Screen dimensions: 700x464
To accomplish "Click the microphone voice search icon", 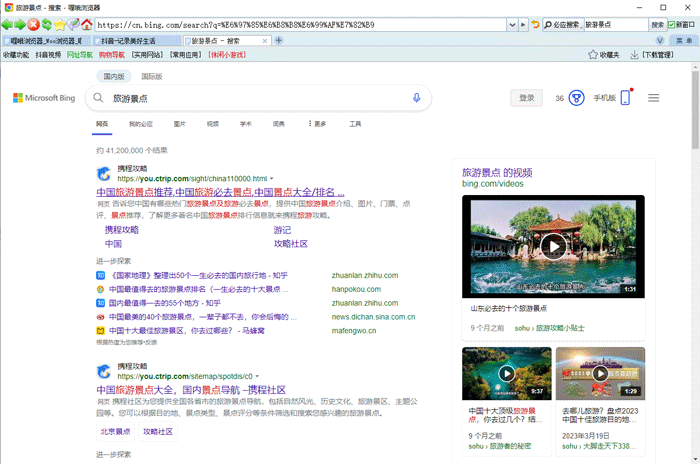I will (416, 98).
